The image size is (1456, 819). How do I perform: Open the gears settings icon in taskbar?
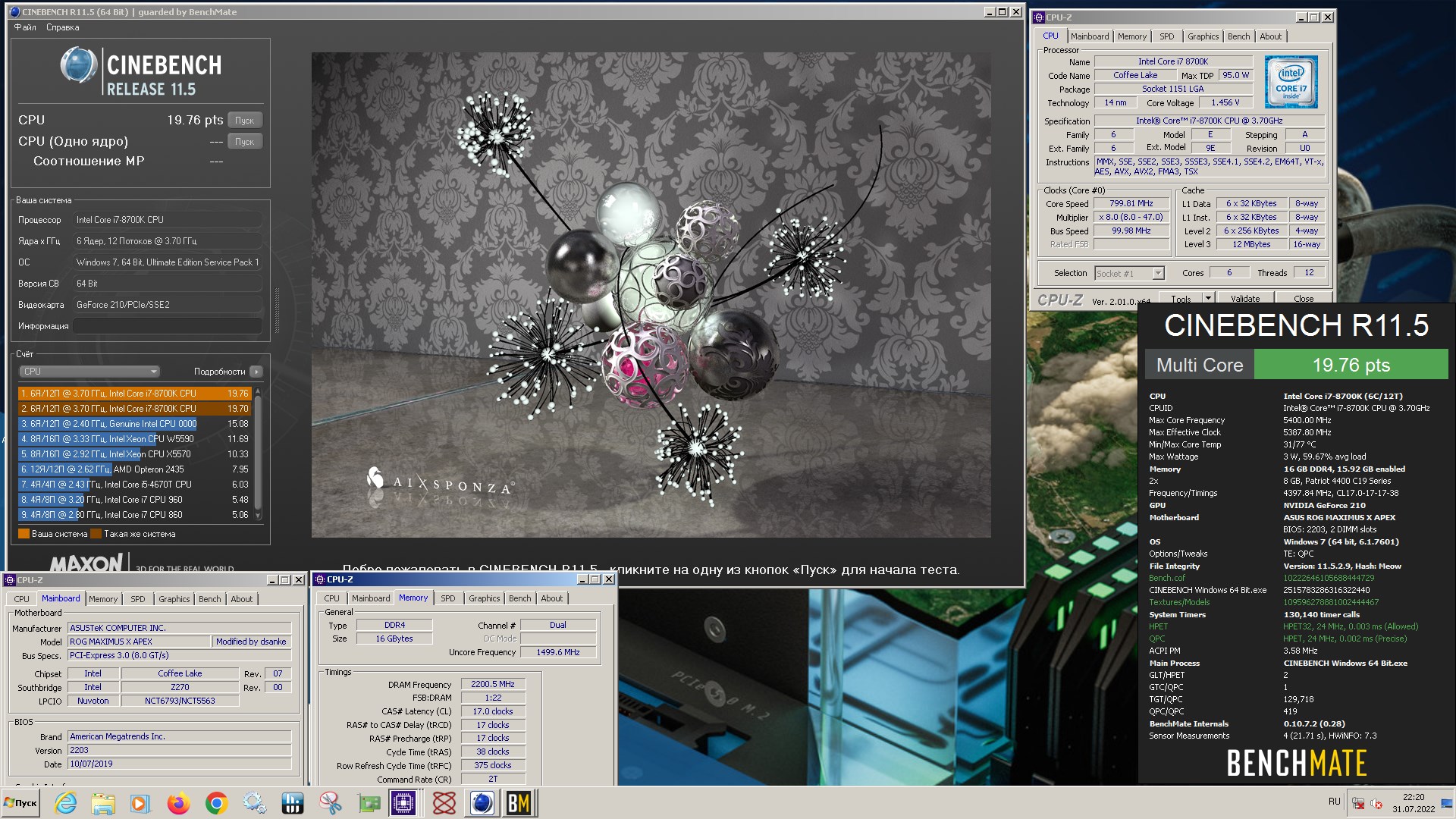(x=254, y=803)
